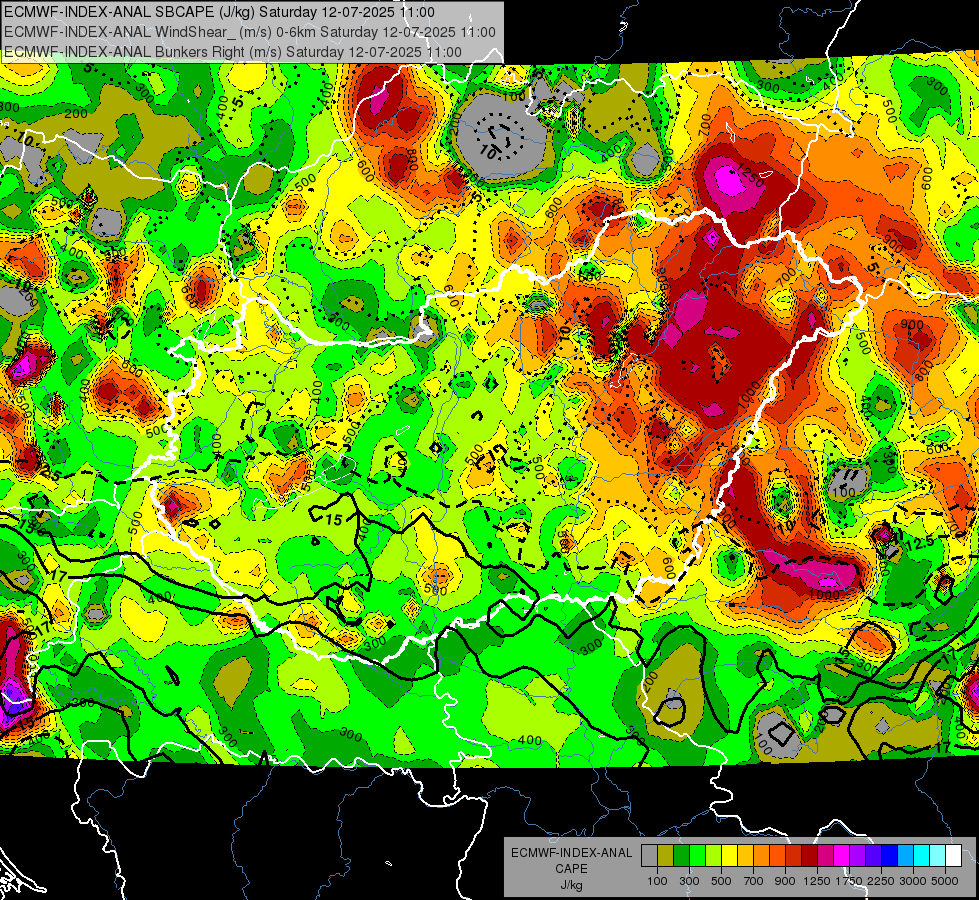
Task: Click the magenta swatch in CAPE legend
Action: click(841, 855)
